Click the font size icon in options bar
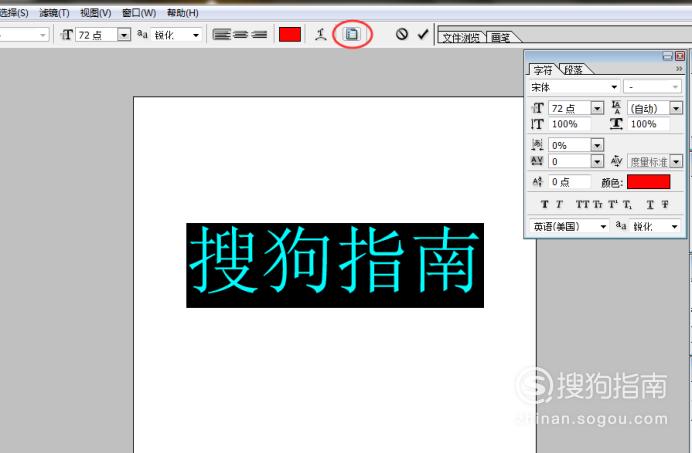Image resolution: width=692 pixels, height=453 pixels. tap(67, 34)
